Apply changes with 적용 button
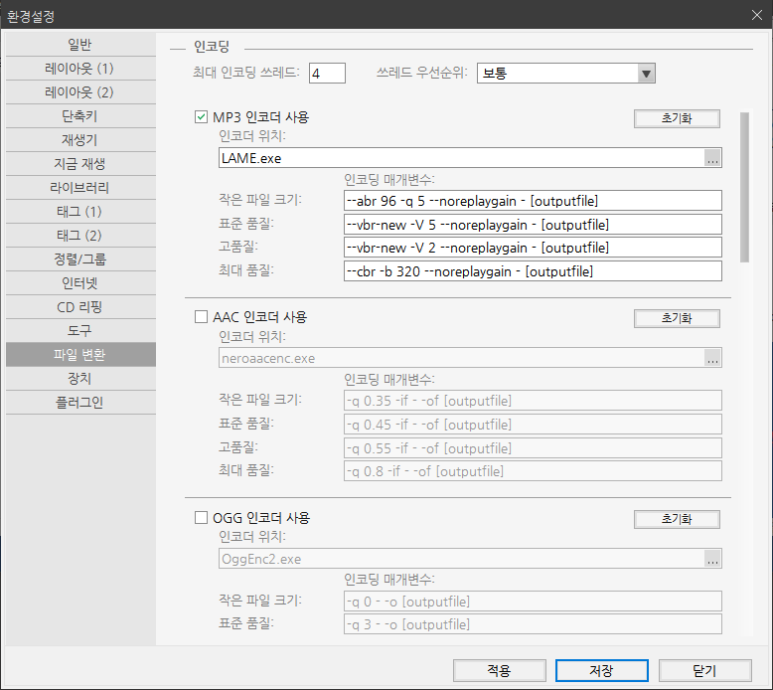The height and width of the screenshot is (690, 773). (499, 671)
